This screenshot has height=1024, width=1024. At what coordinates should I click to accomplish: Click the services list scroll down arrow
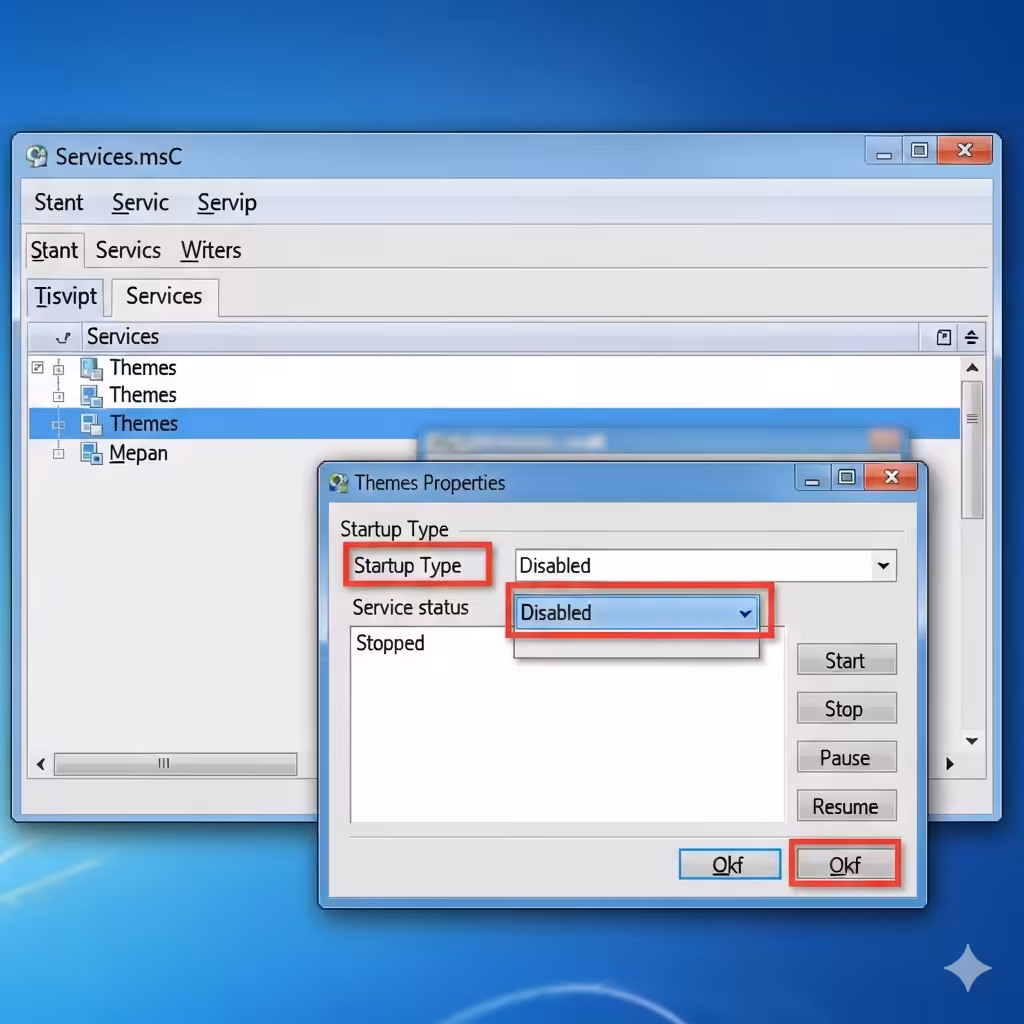[972, 741]
